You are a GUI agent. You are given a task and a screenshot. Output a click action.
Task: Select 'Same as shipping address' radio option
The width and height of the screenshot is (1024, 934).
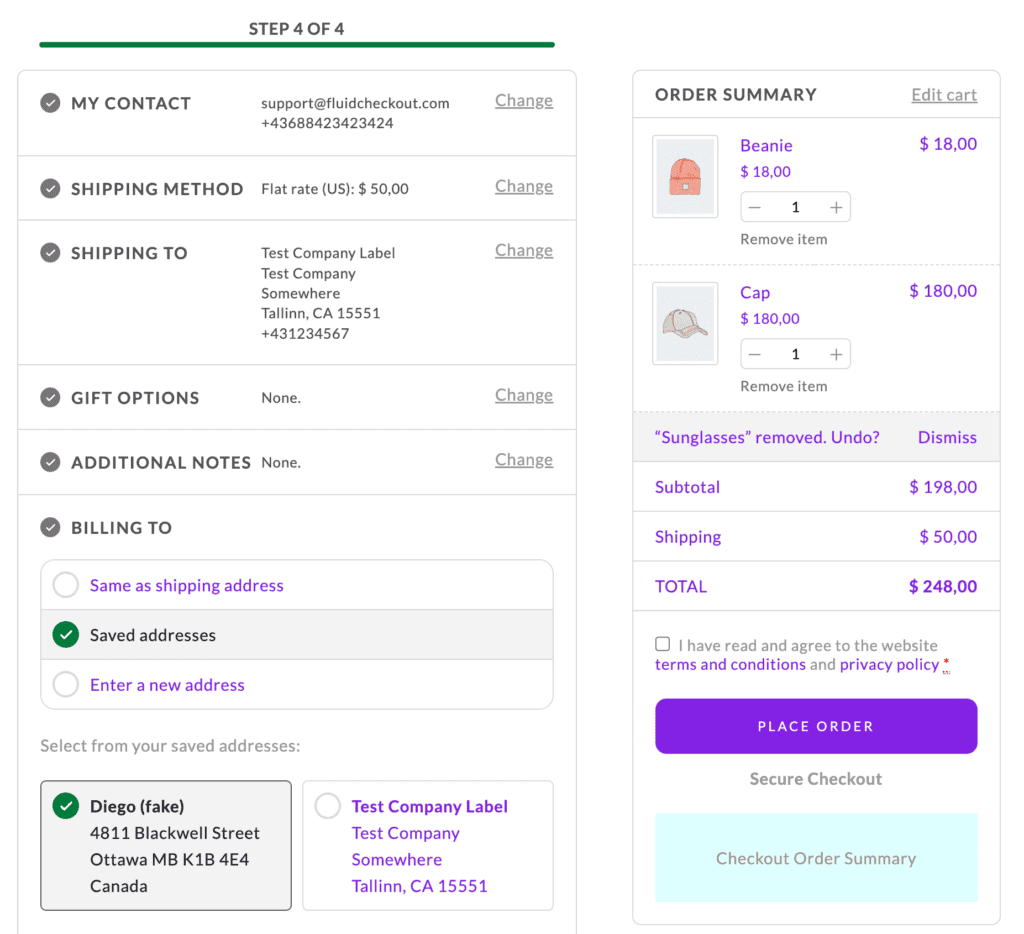pyautogui.click(x=66, y=585)
